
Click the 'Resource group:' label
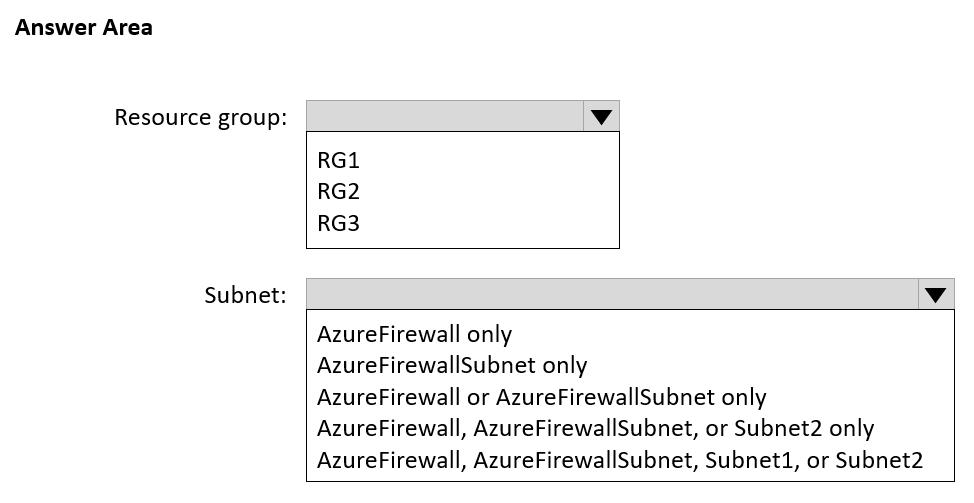pyautogui.click(x=201, y=117)
